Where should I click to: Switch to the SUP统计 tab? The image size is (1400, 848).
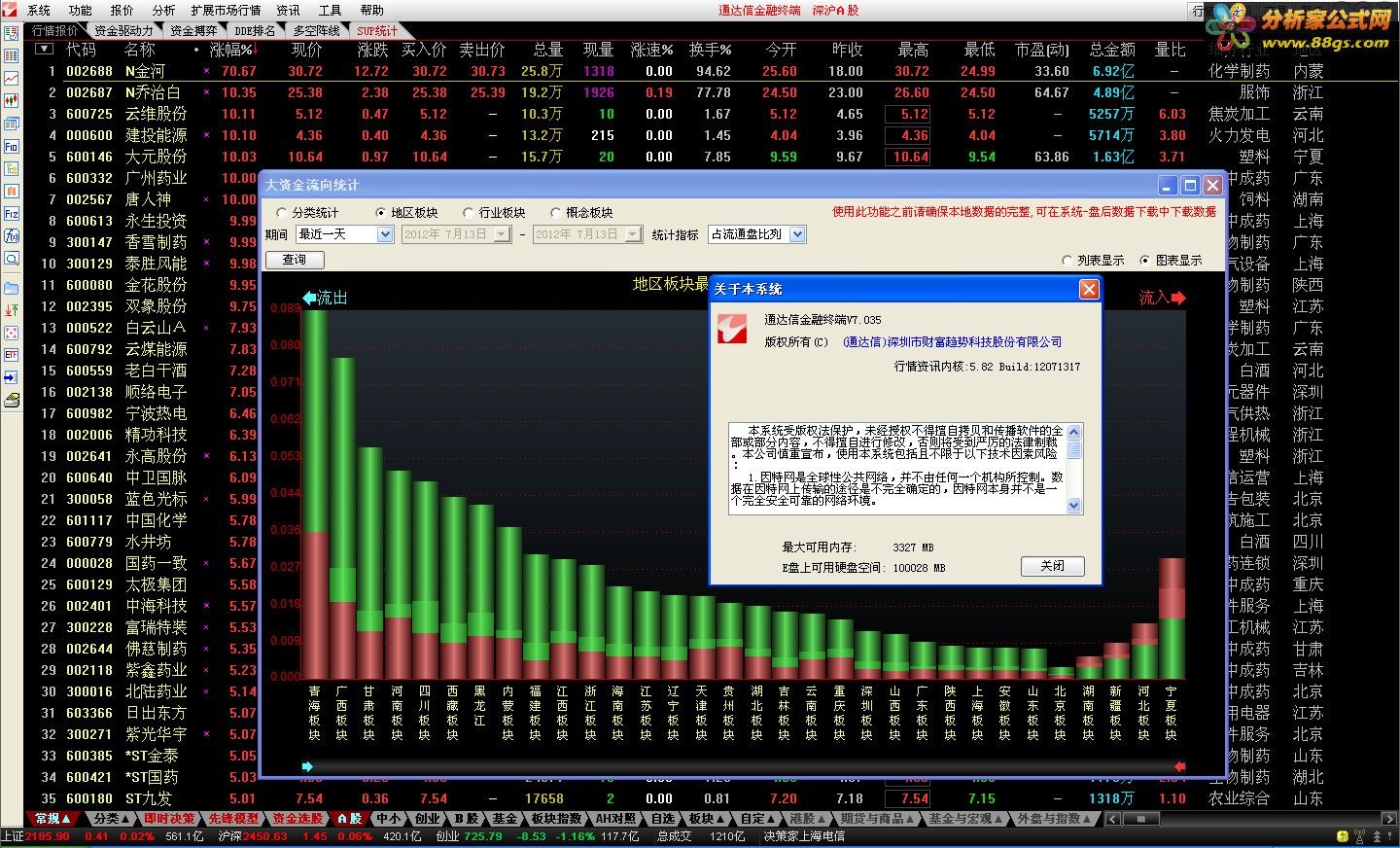click(376, 30)
